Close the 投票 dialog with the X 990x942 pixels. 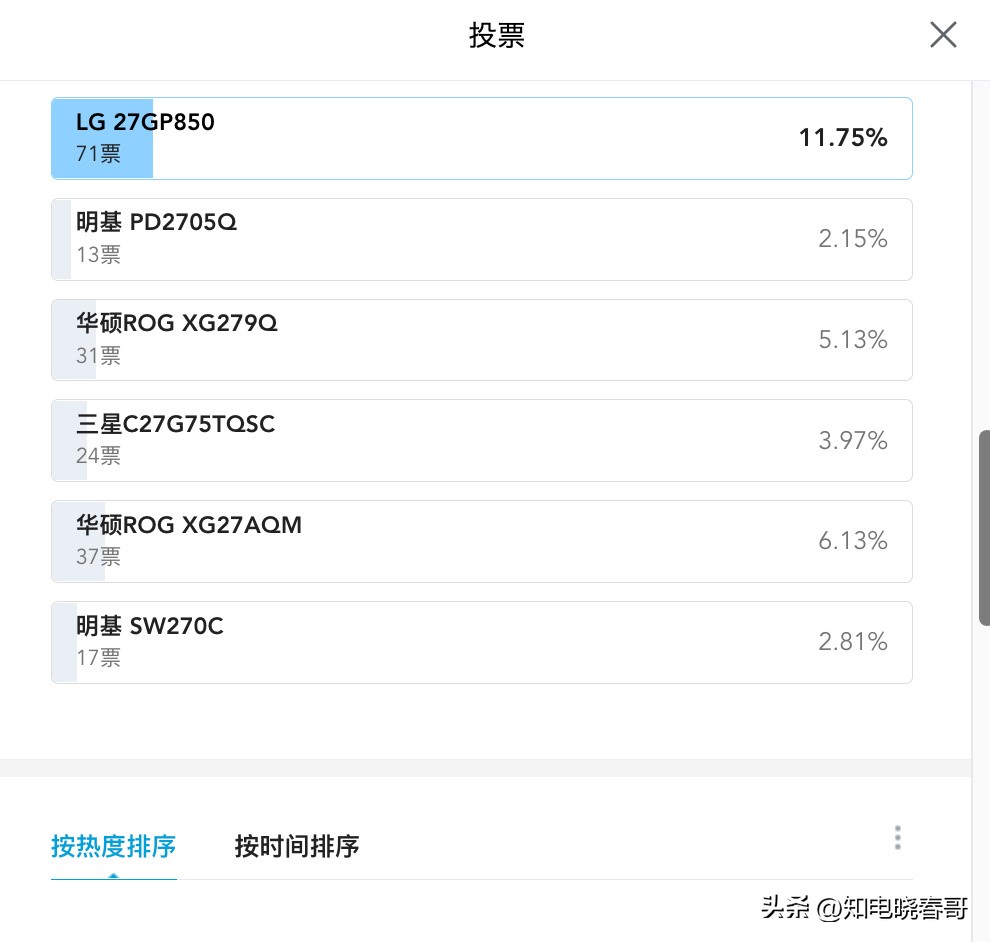coord(943,35)
